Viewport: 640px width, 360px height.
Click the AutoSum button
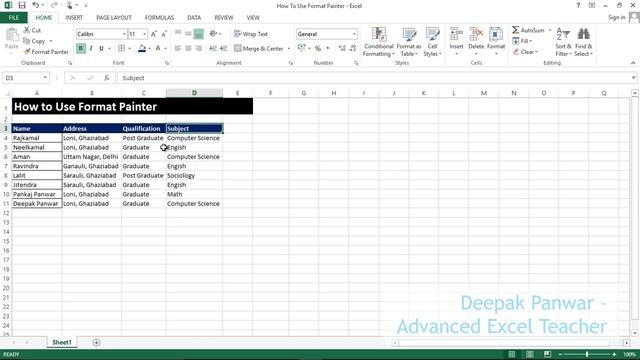tap(528, 30)
